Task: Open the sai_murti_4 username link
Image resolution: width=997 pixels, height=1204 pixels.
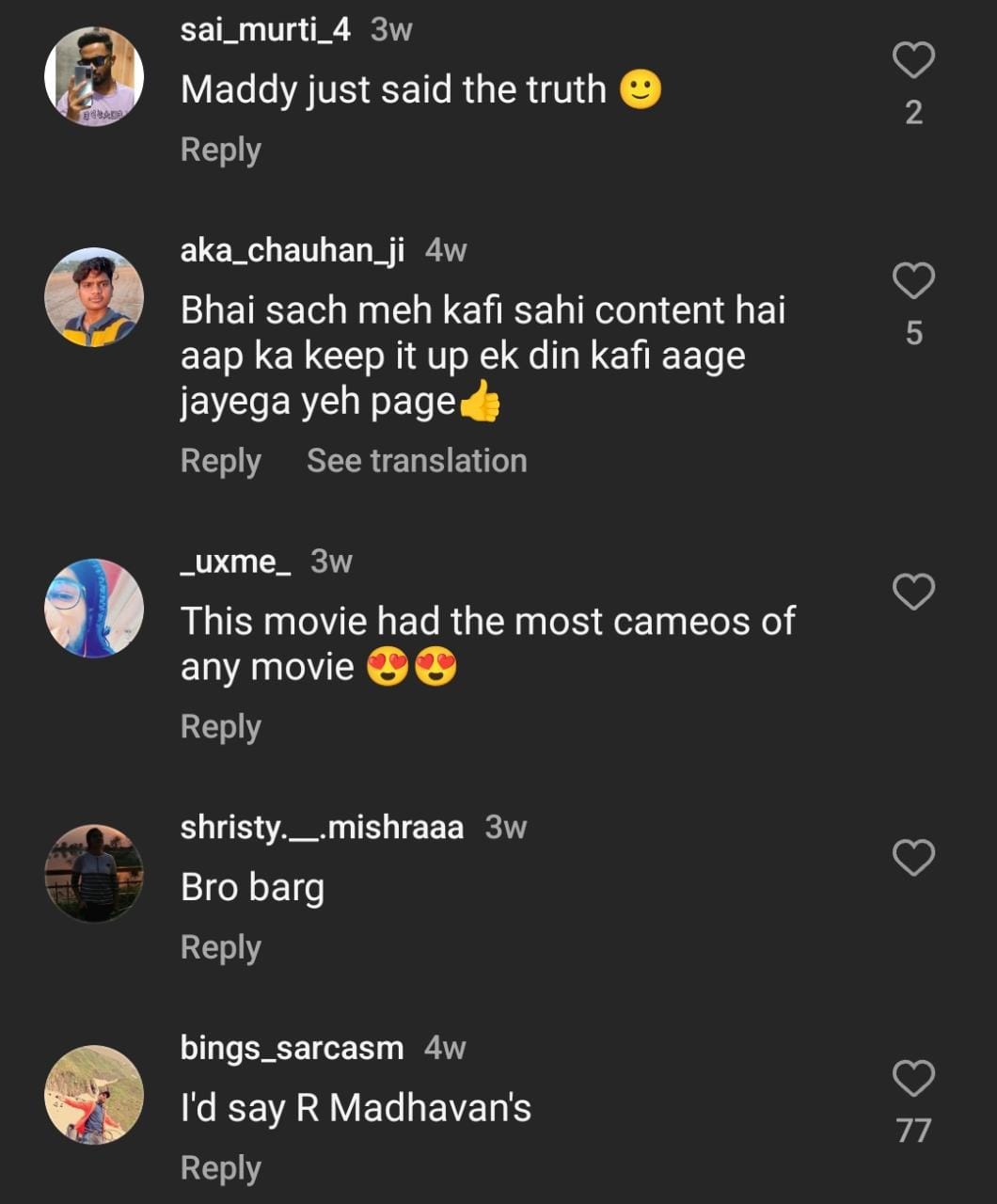Action: point(265,30)
